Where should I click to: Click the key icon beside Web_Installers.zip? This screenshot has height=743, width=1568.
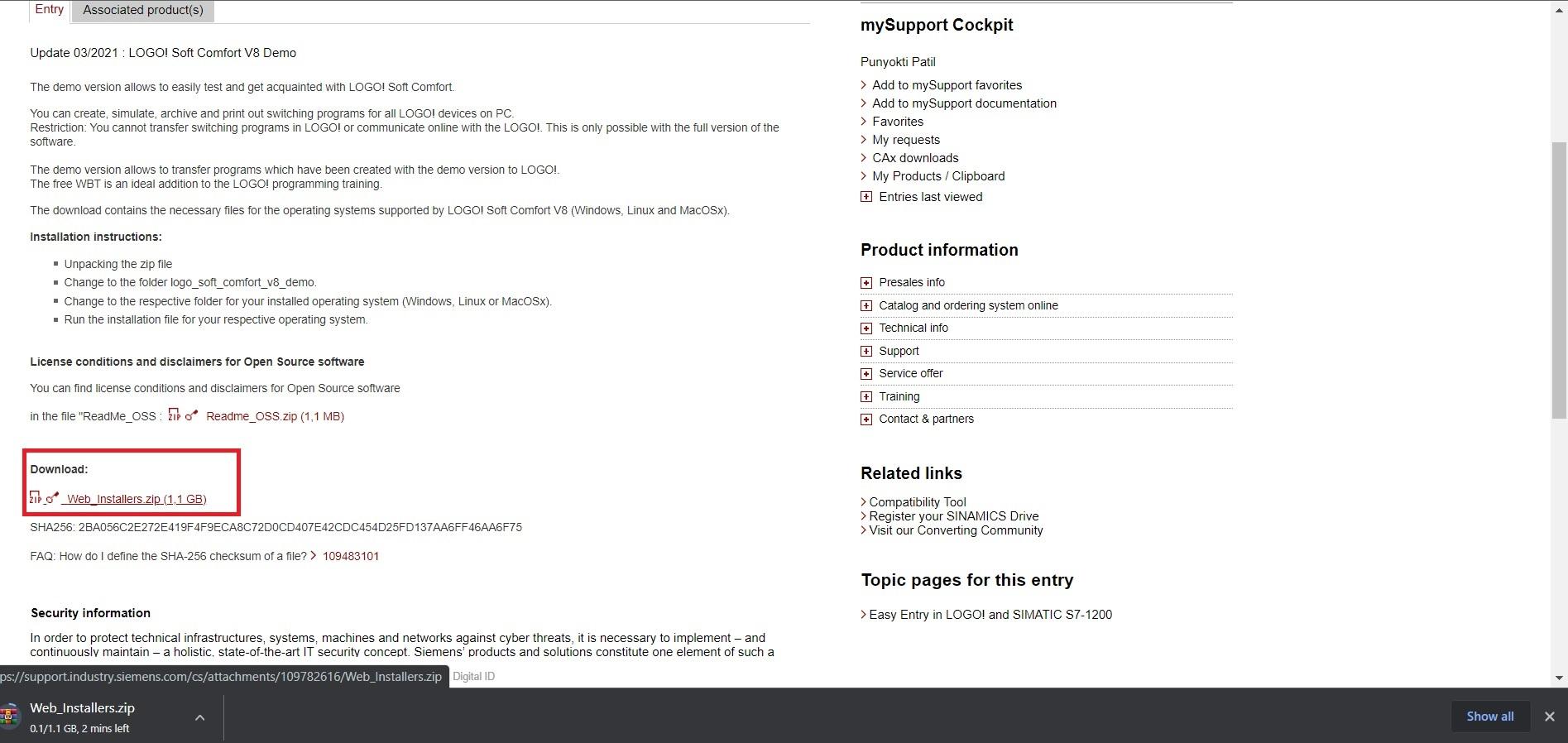tap(52, 498)
